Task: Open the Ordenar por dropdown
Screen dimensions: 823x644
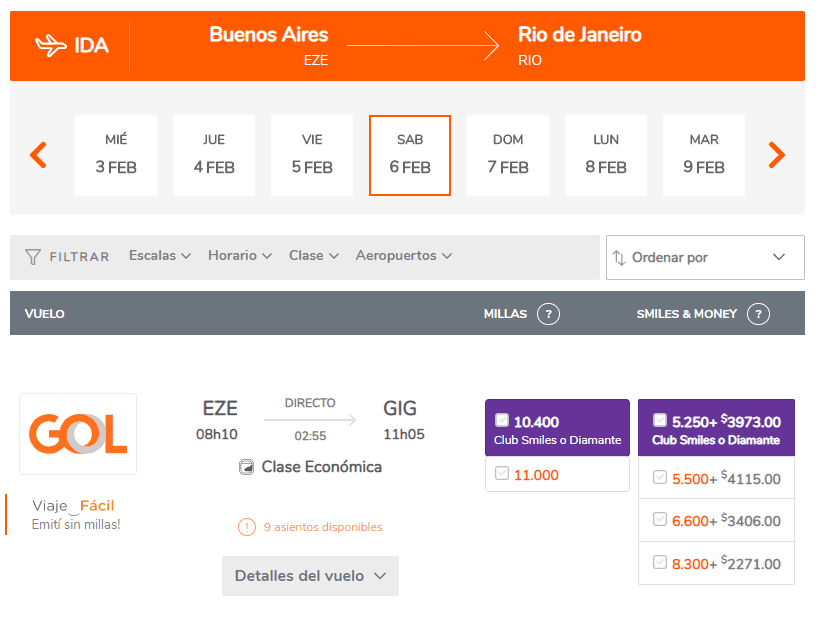Action: click(705, 258)
